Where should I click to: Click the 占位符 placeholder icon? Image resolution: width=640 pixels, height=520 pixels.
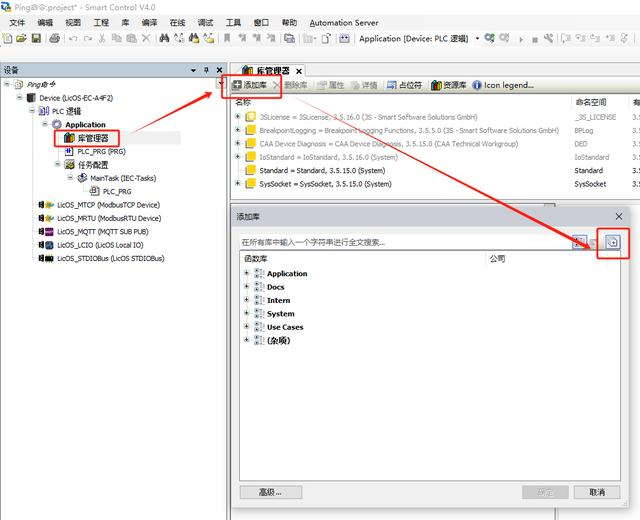click(x=378, y=86)
